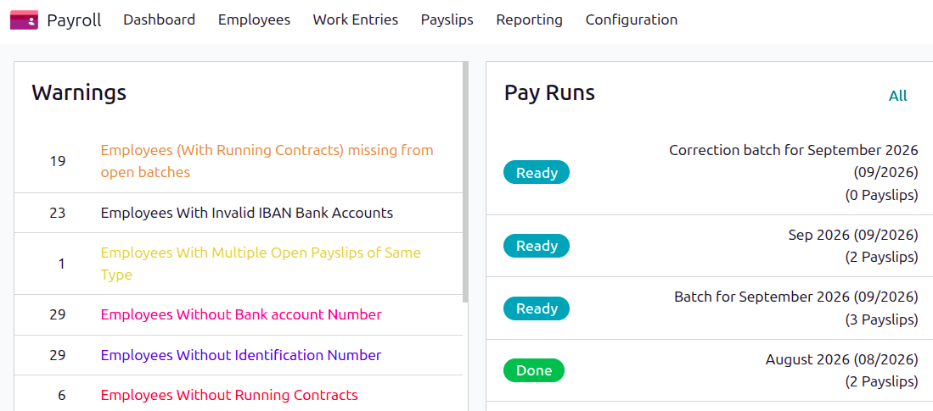The image size is (933, 411).
Task: Open Employees With Multiple Open Payslips warning
Action: 261,263
